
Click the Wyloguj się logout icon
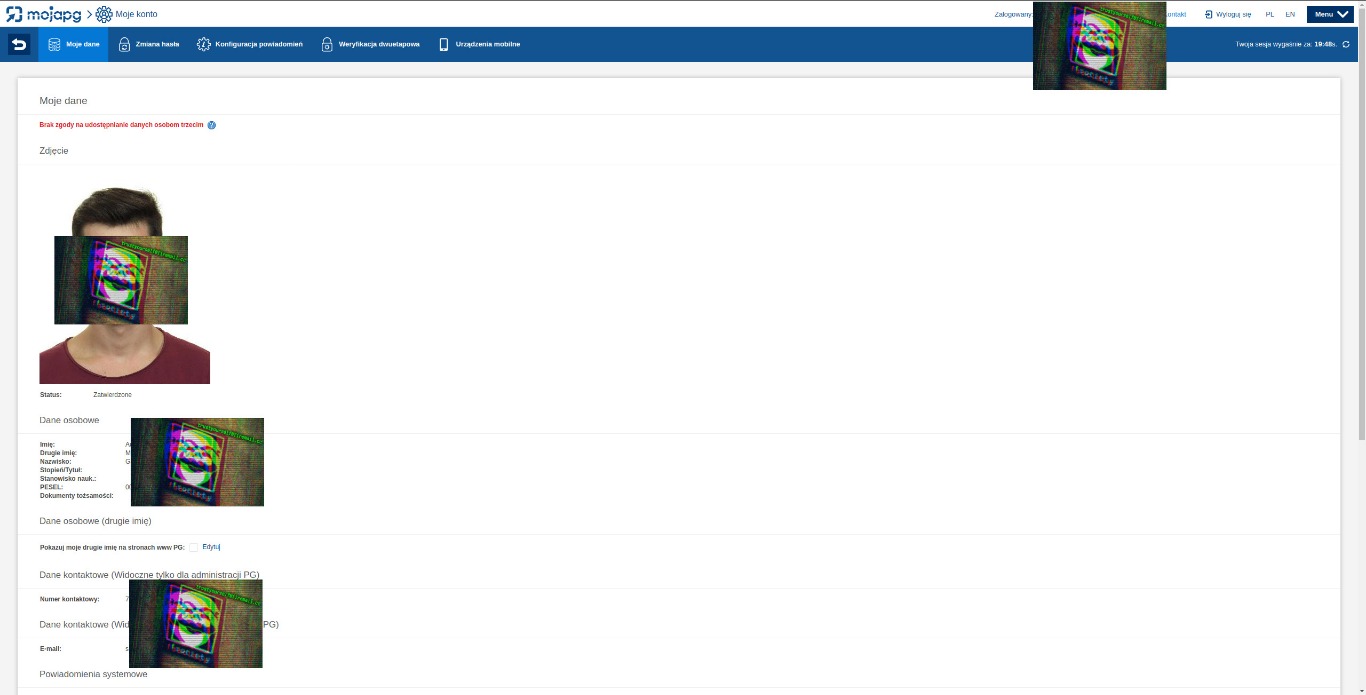coord(1209,15)
